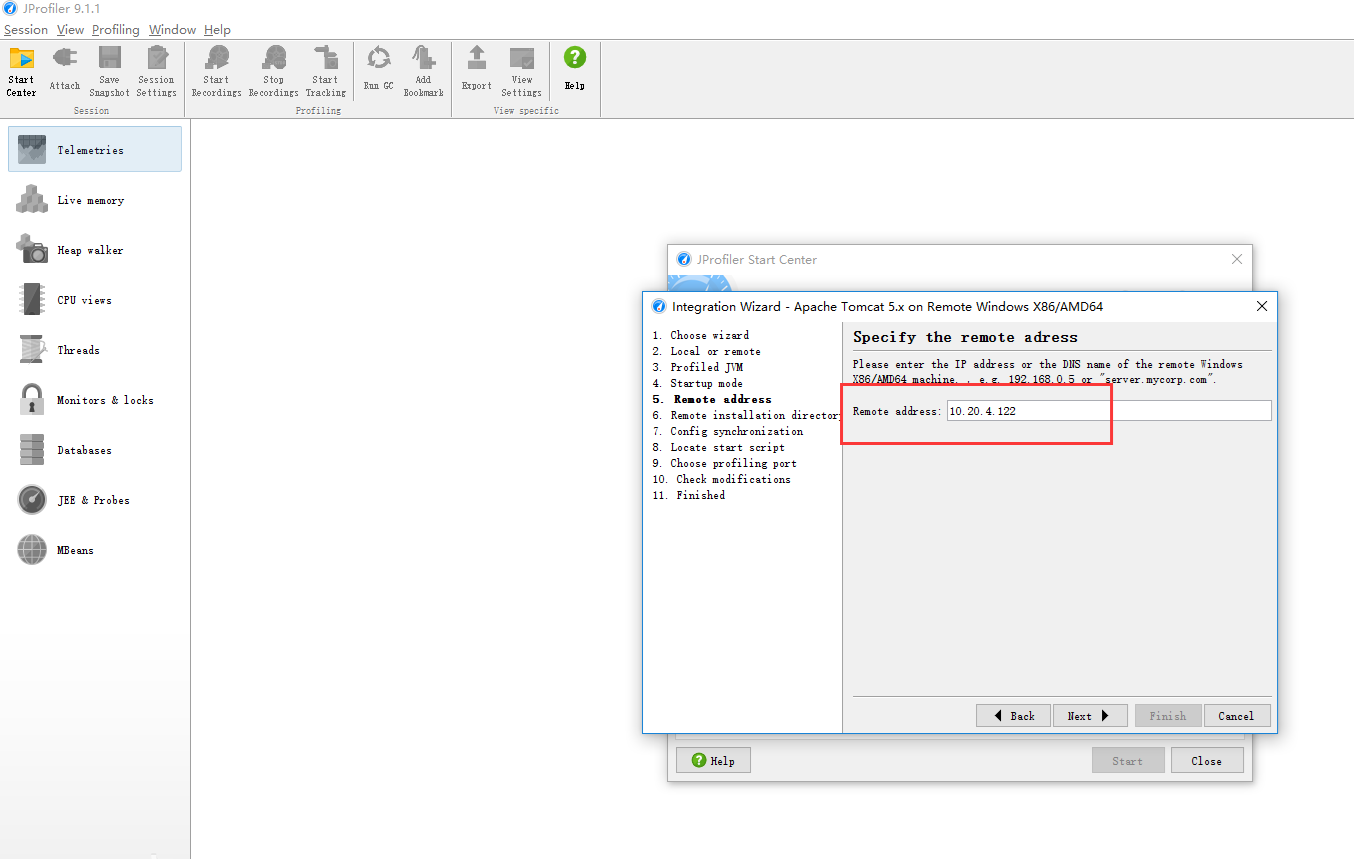Click step '6. Remote installation directory'
The image size is (1354, 859).
coord(746,415)
